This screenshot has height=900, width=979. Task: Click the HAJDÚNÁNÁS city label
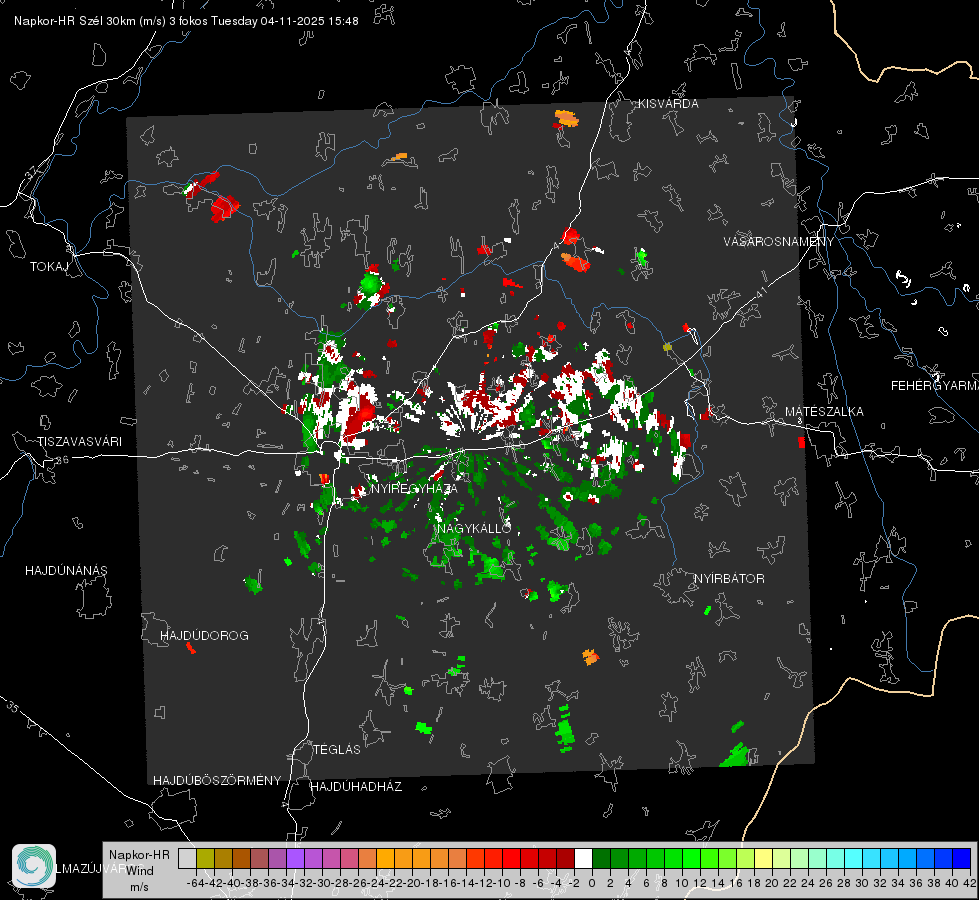pyautogui.click(x=66, y=571)
